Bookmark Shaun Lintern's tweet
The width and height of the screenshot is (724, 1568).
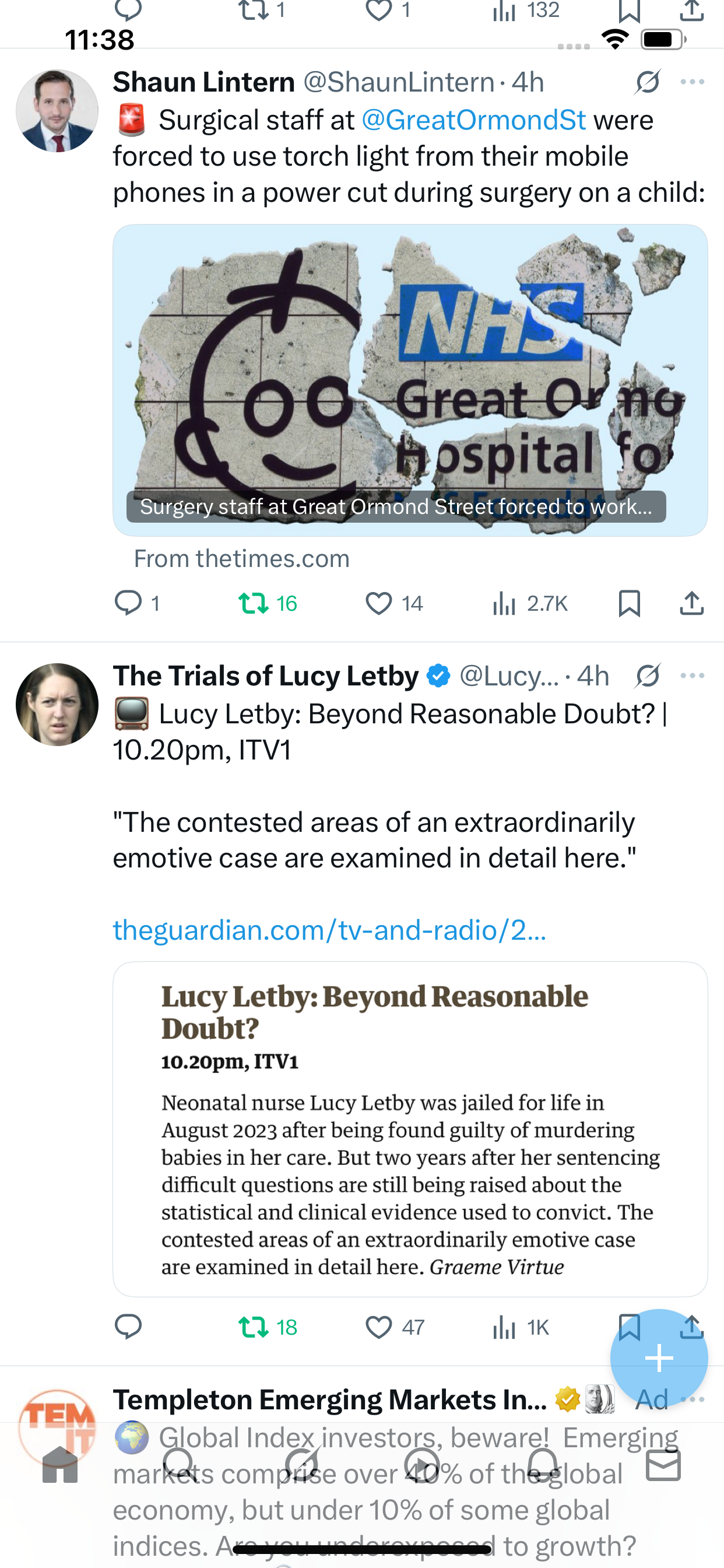pos(629,603)
